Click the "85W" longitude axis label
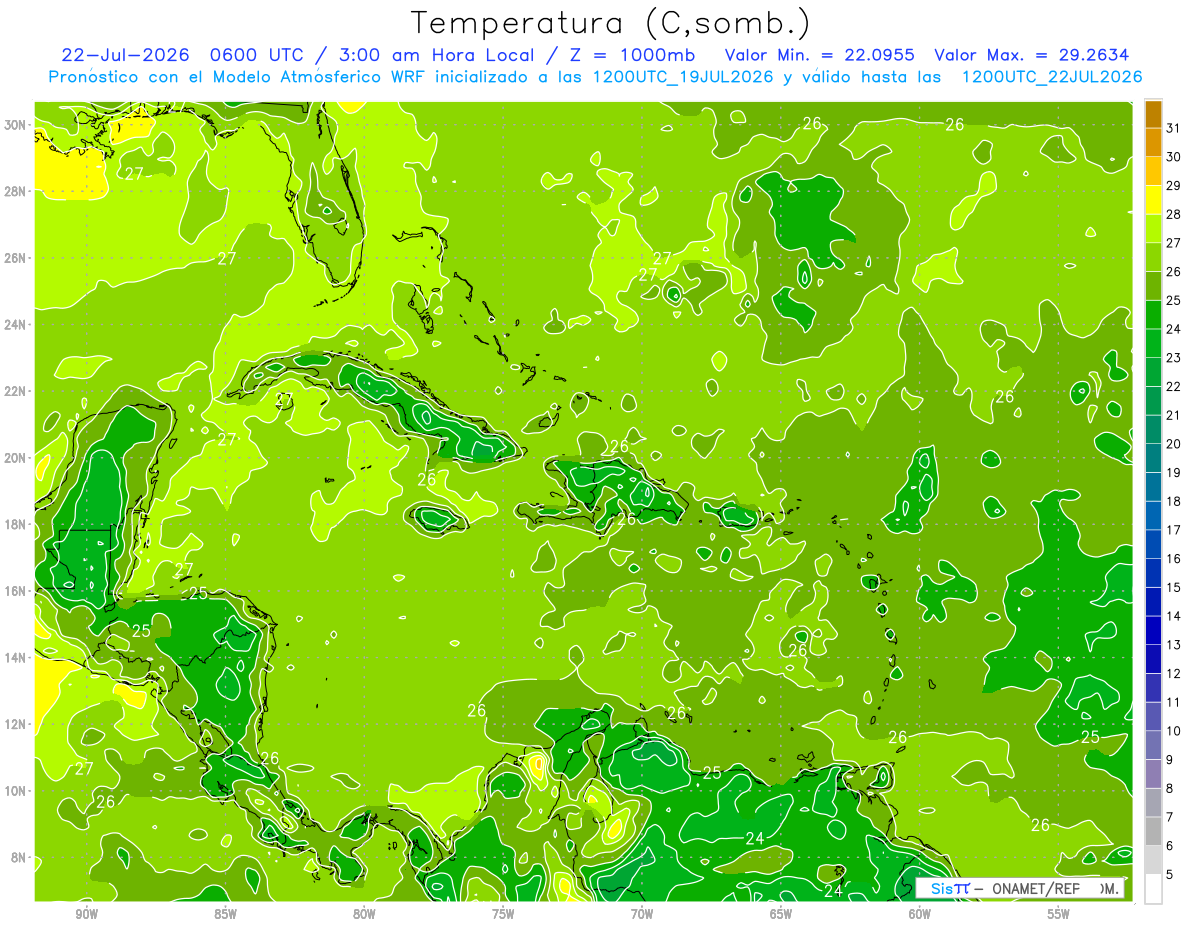 (x=225, y=915)
